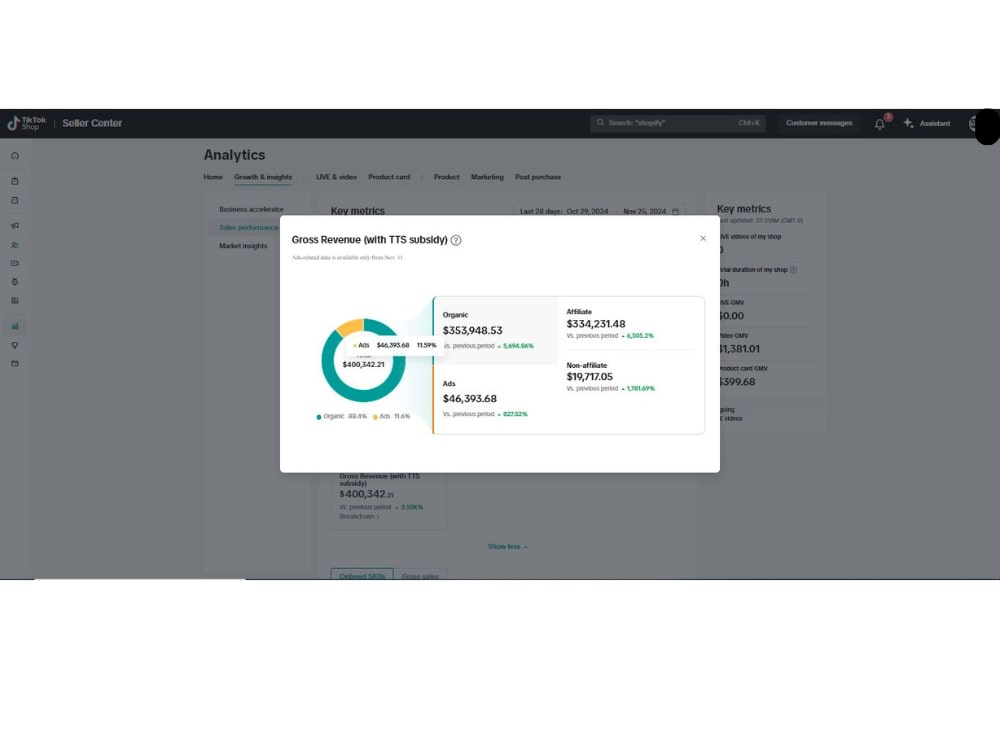Click the Affiliate amount $334,231.48
1000x750 pixels.
pos(596,324)
